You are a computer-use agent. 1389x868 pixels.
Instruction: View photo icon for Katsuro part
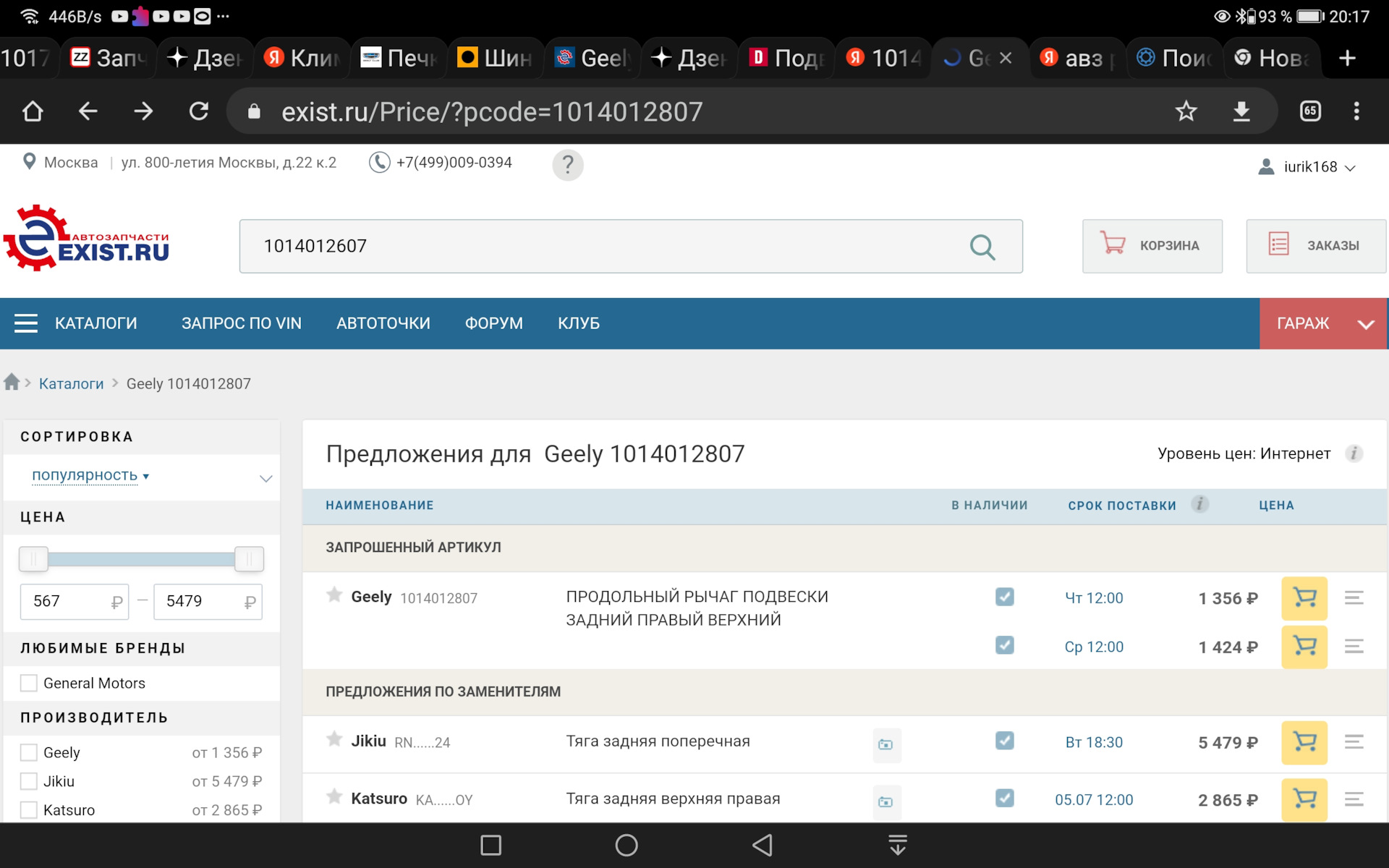[x=886, y=801]
